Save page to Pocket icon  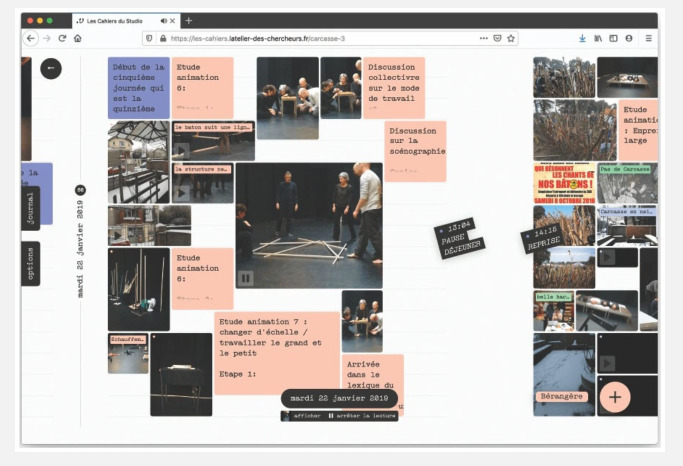(497, 38)
